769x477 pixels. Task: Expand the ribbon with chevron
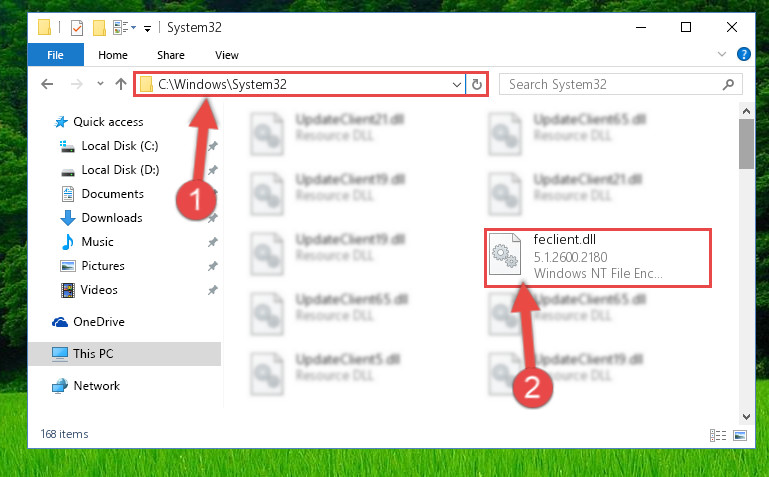(x=721, y=54)
